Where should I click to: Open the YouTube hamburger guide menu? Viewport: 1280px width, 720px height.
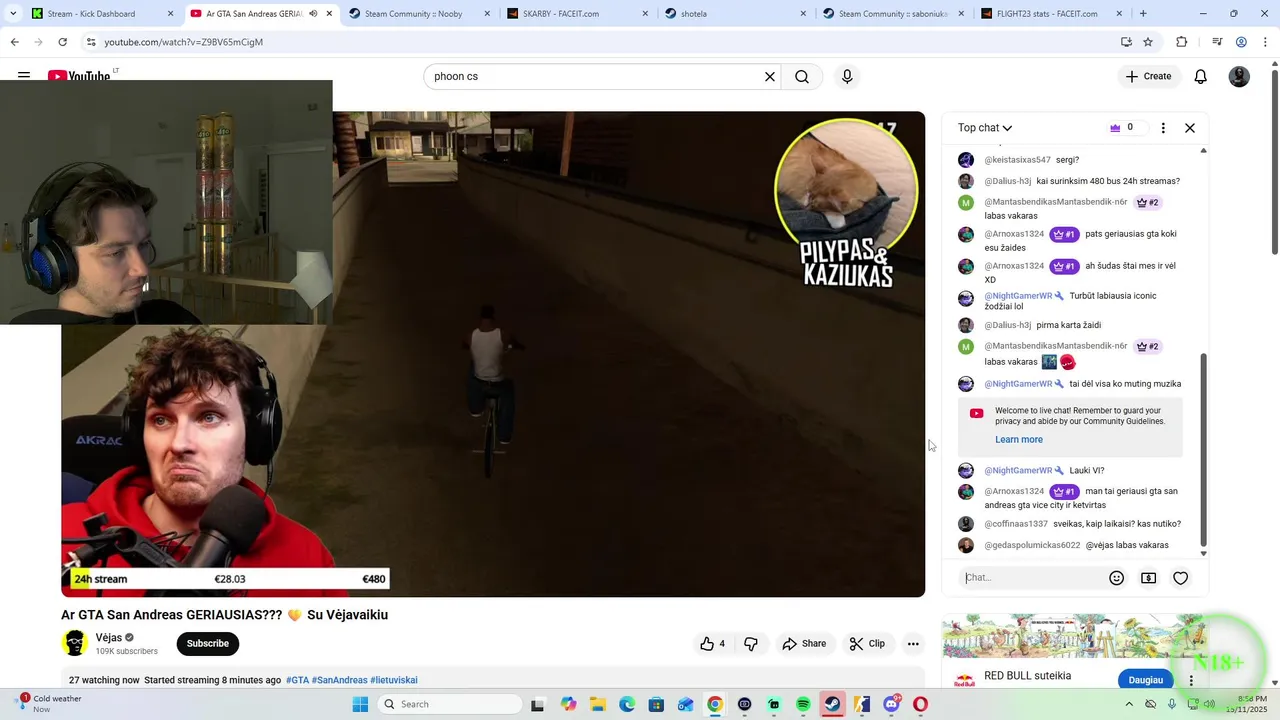pos(23,76)
